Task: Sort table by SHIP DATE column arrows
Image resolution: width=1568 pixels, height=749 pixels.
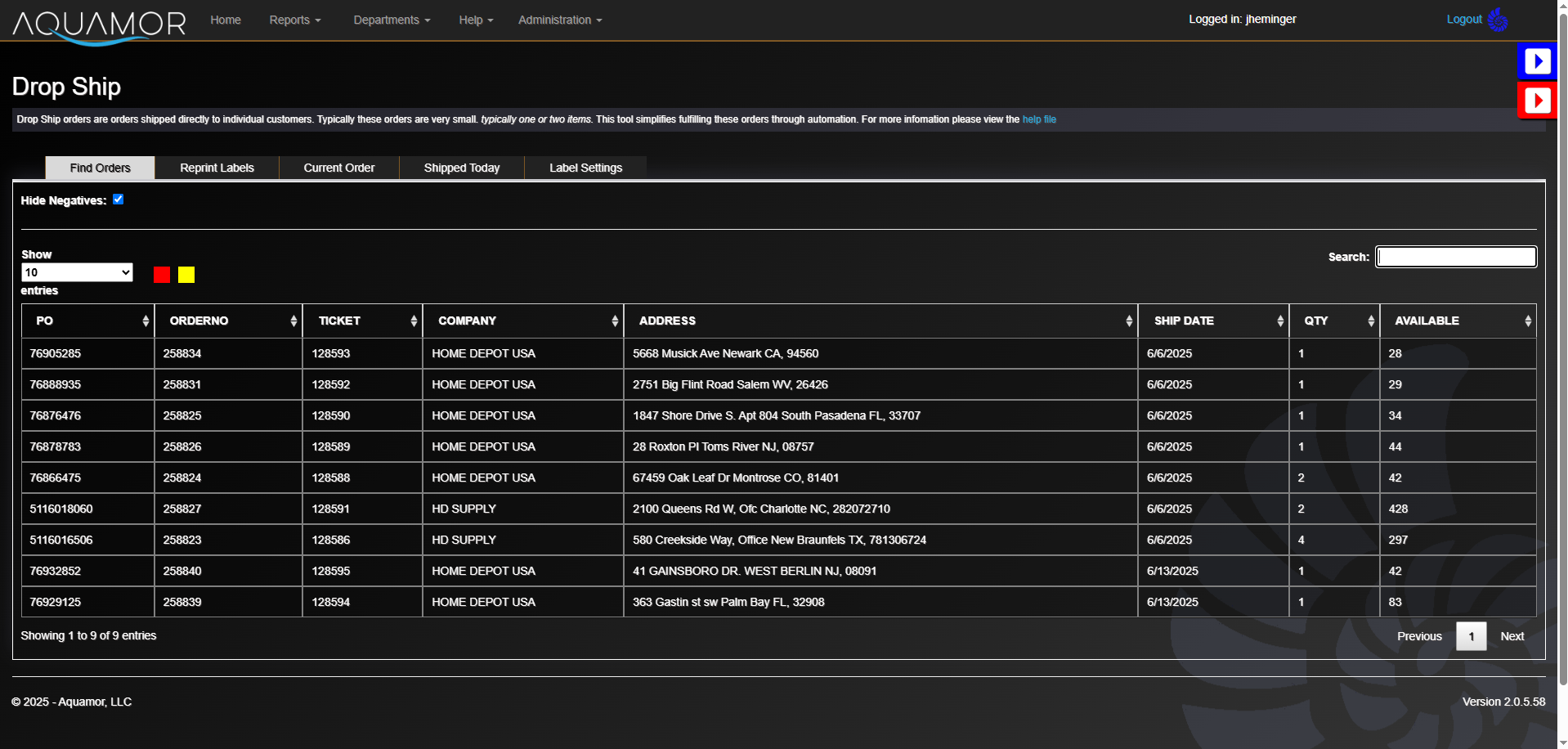Action: [x=1280, y=321]
